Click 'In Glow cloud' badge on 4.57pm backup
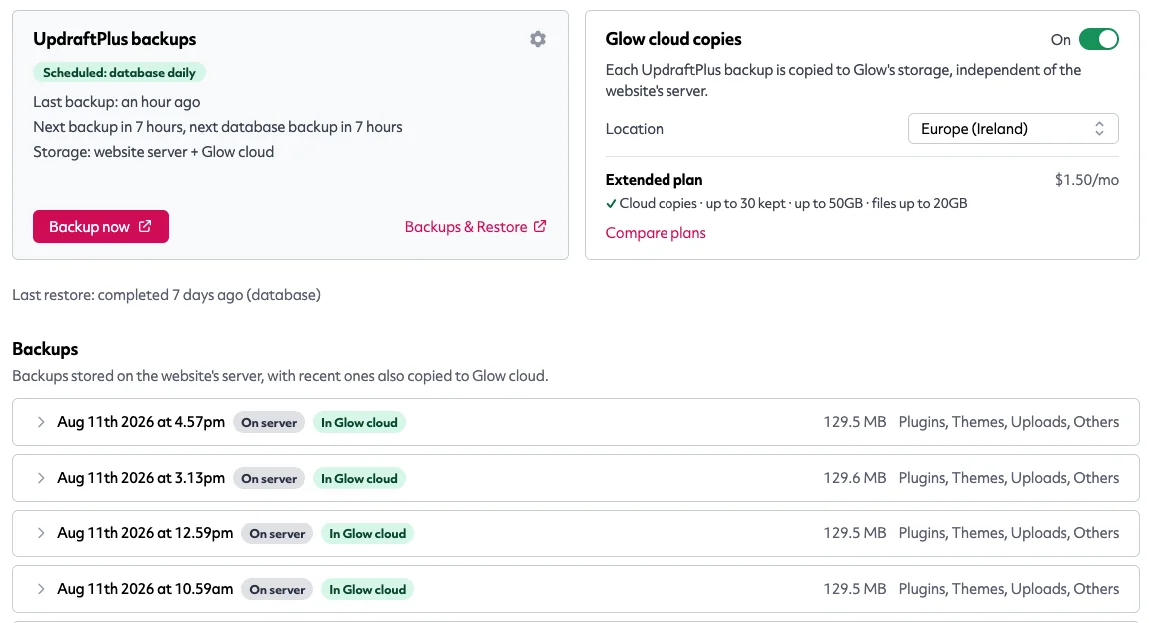Screen dimensions: 1149x623 [359, 422]
